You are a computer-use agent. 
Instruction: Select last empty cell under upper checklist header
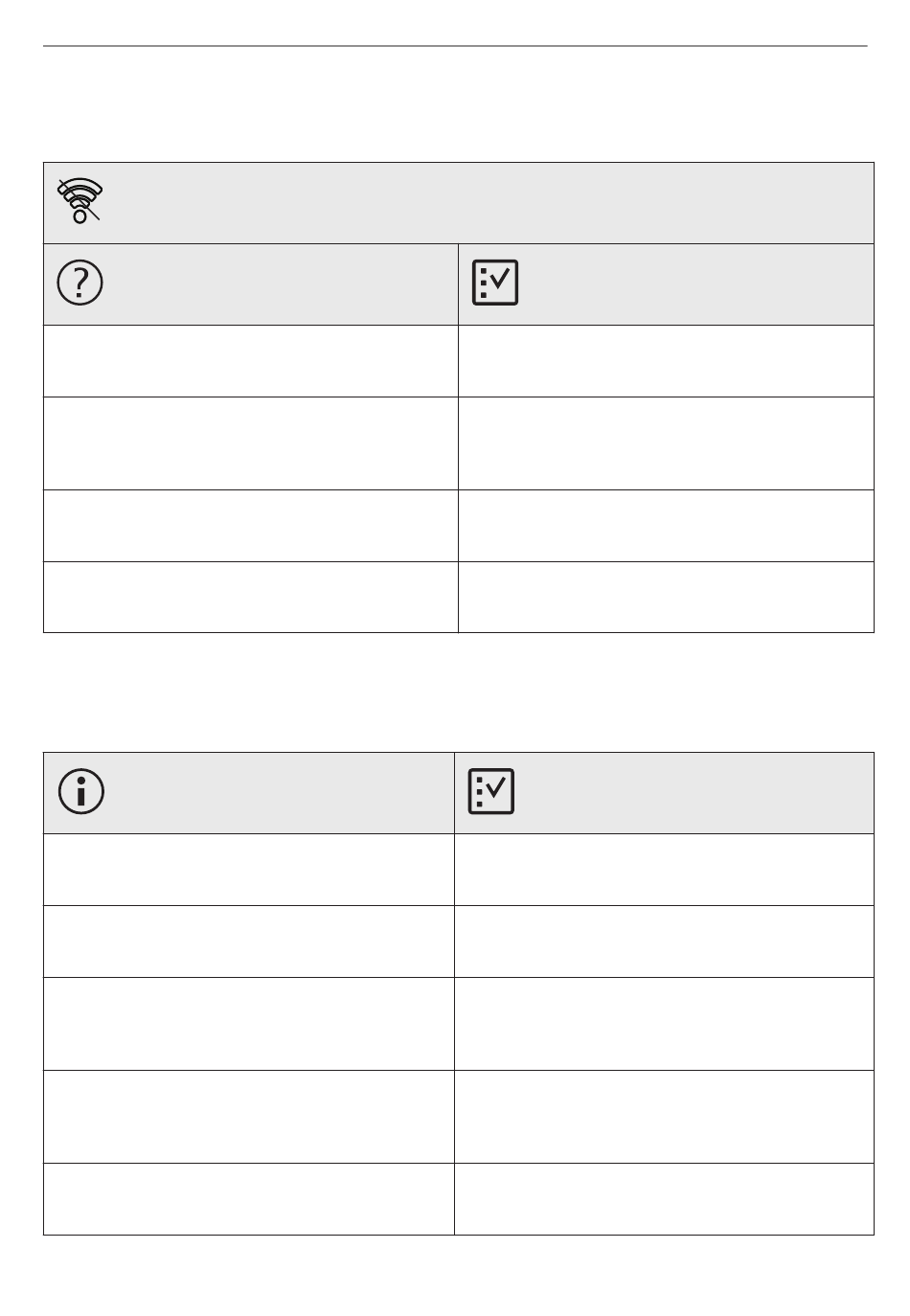(667, 597)
